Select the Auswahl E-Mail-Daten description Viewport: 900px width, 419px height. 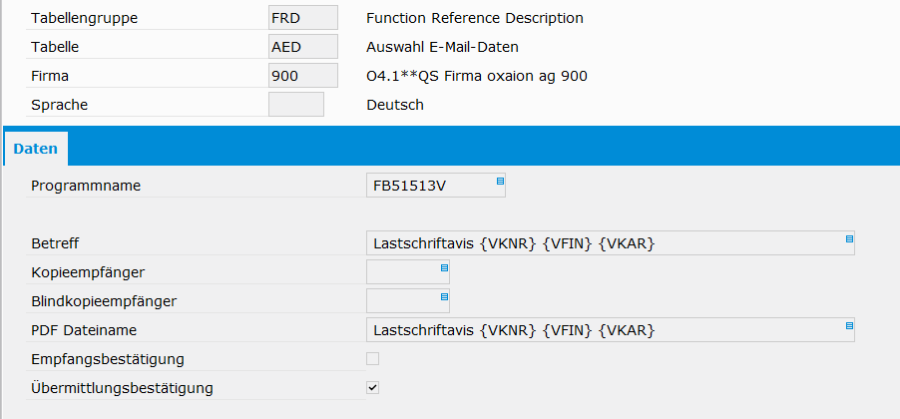(x=442, y=47)
